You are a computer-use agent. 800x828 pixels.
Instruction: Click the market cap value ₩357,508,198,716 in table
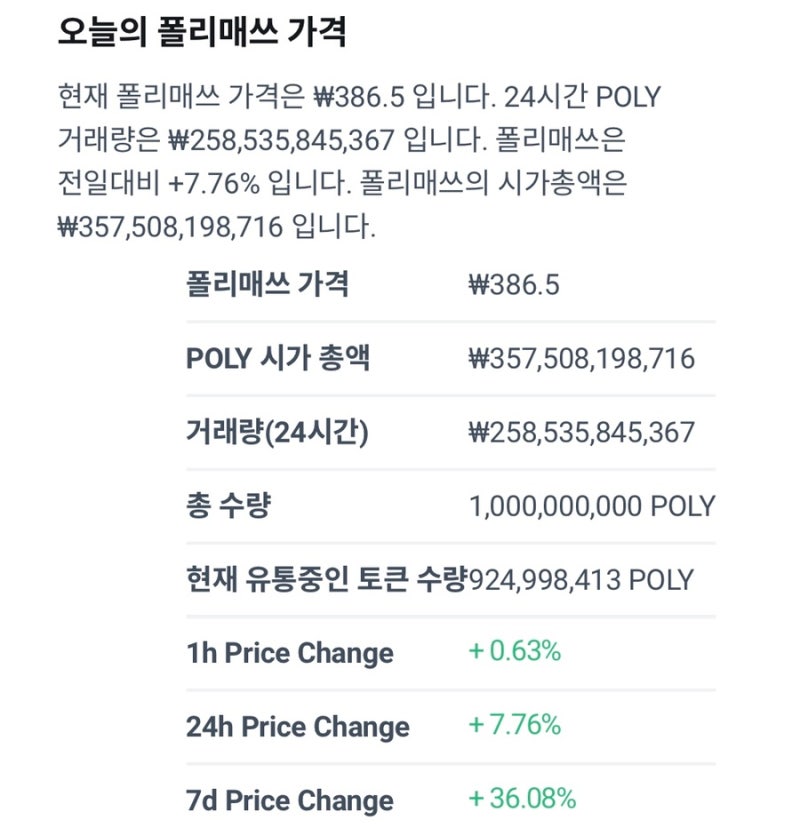click(581, 359)
